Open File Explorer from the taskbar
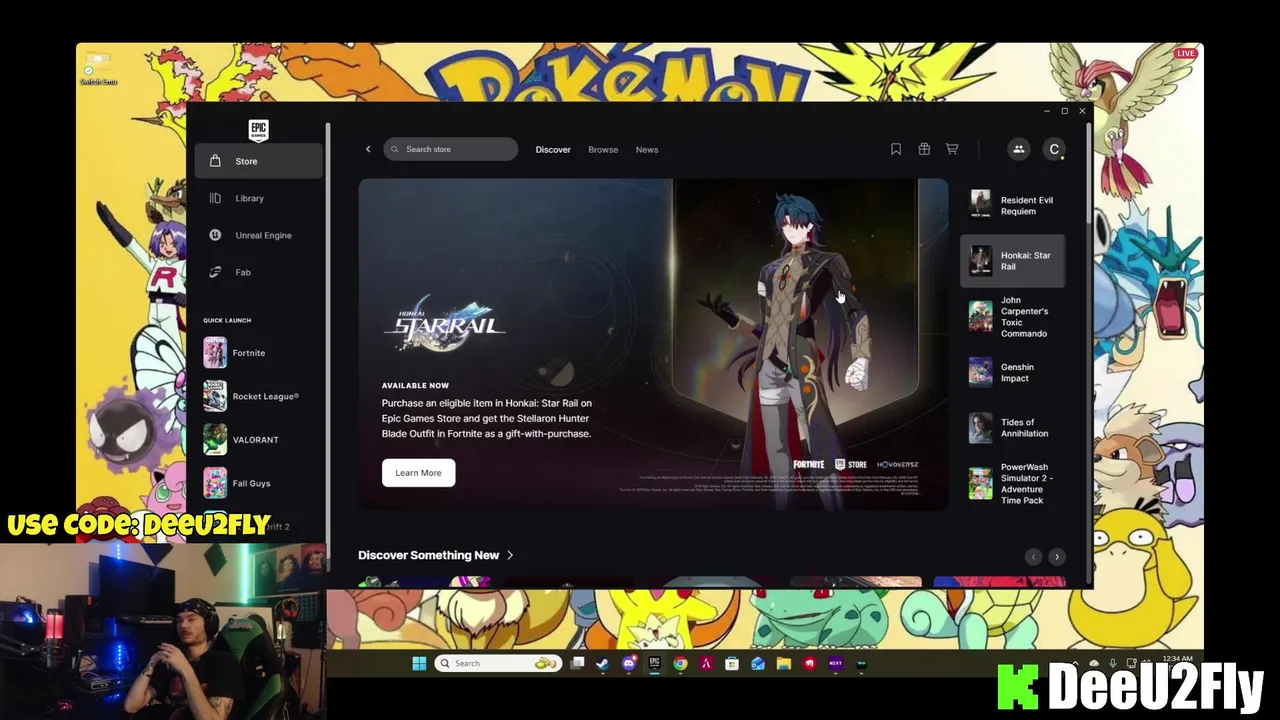The height and width of the screenshot is (720, 1280). point(784,663)
